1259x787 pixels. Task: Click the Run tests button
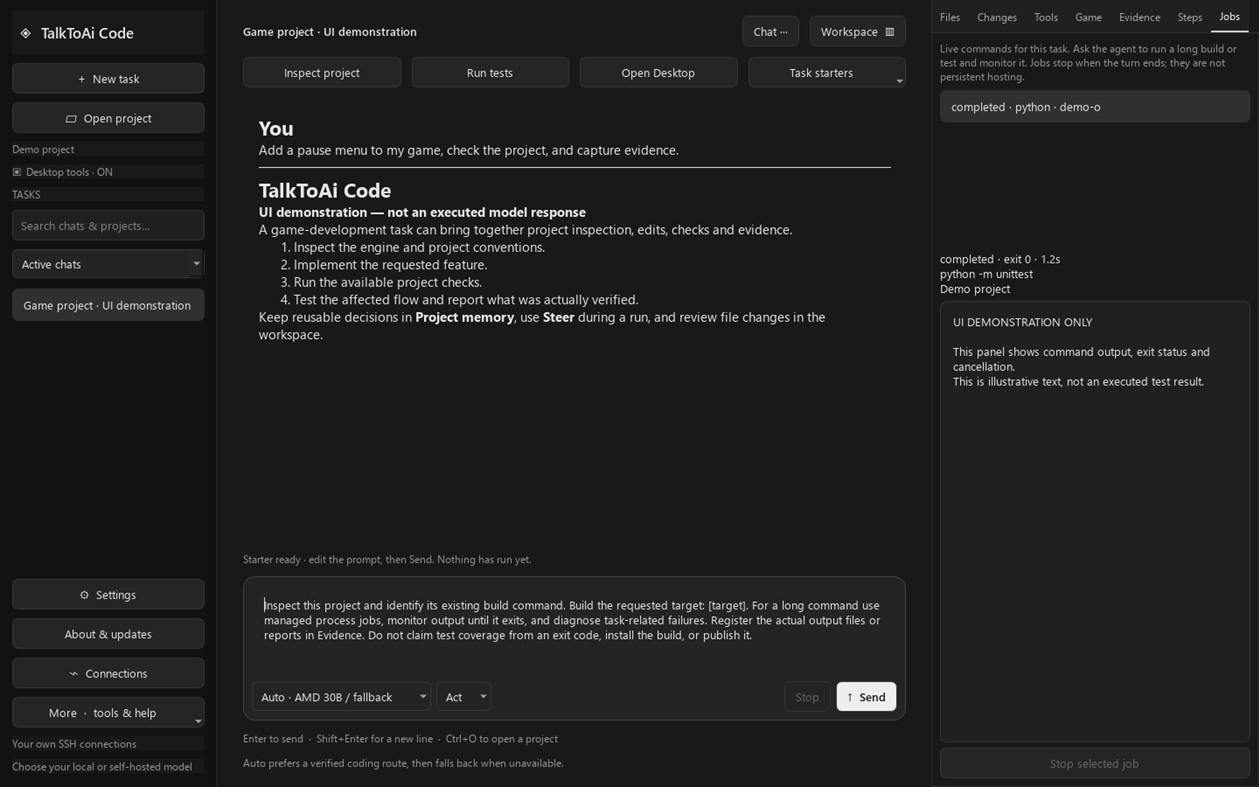[490, 73]
